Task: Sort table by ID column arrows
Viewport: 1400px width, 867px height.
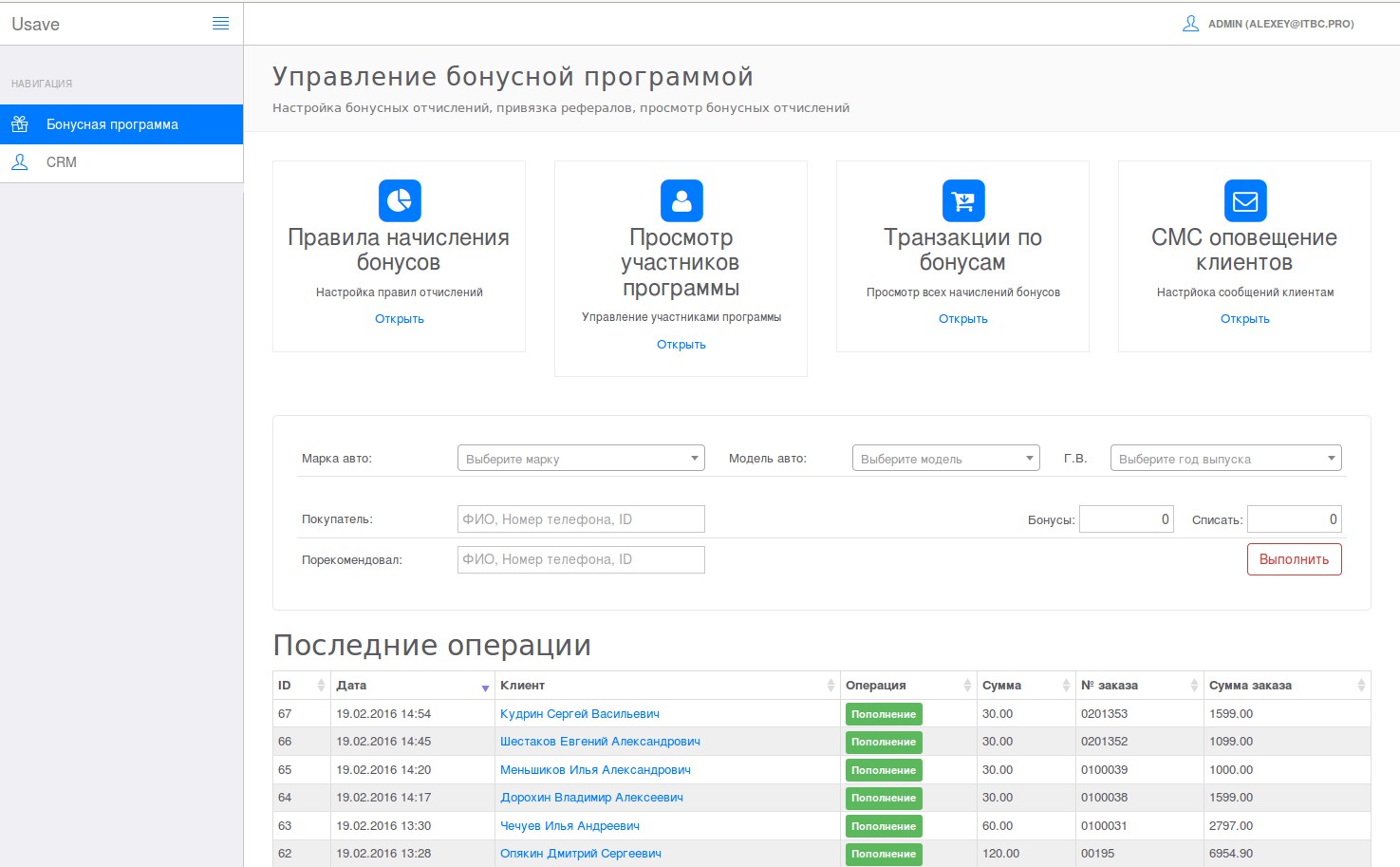Action: 321,686
